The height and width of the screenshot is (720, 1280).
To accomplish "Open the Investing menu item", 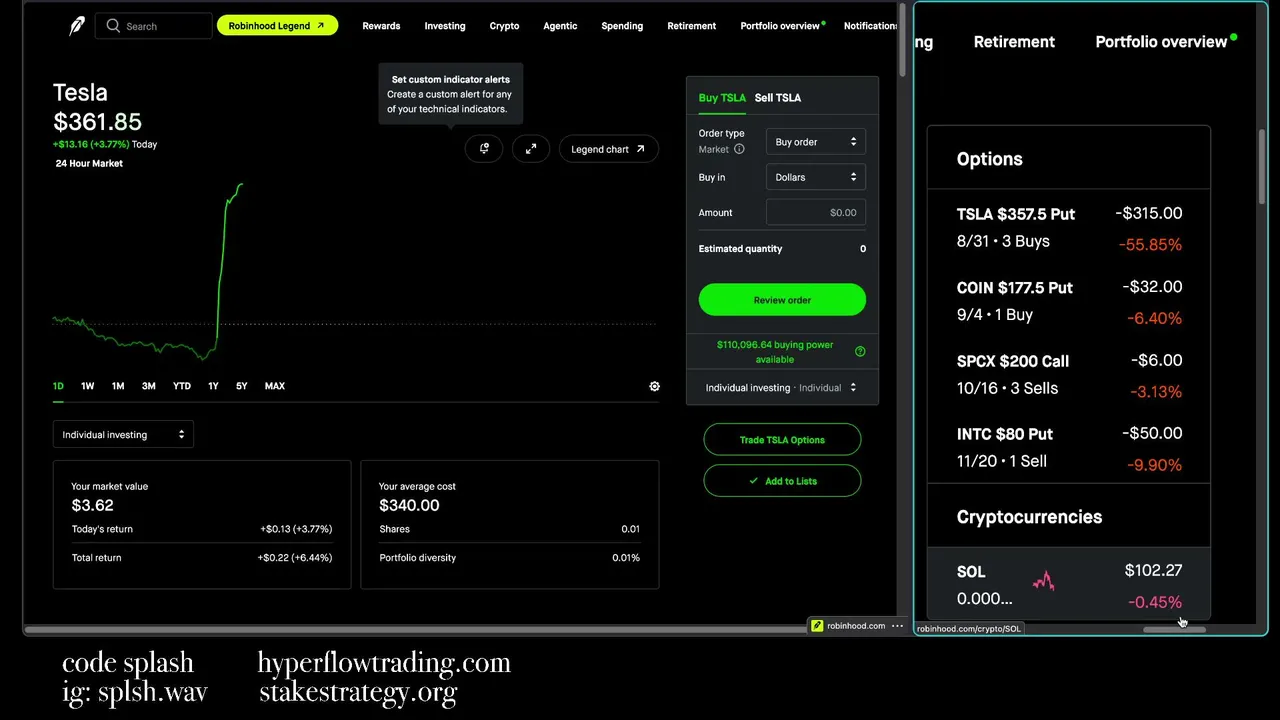I will [x=445, y=26].
